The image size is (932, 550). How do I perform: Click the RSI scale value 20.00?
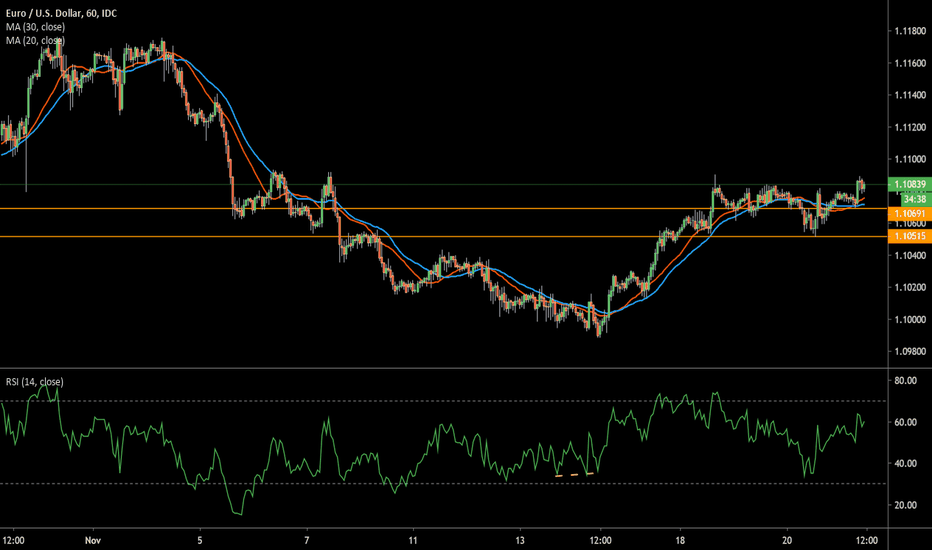(x=906, y=505)
